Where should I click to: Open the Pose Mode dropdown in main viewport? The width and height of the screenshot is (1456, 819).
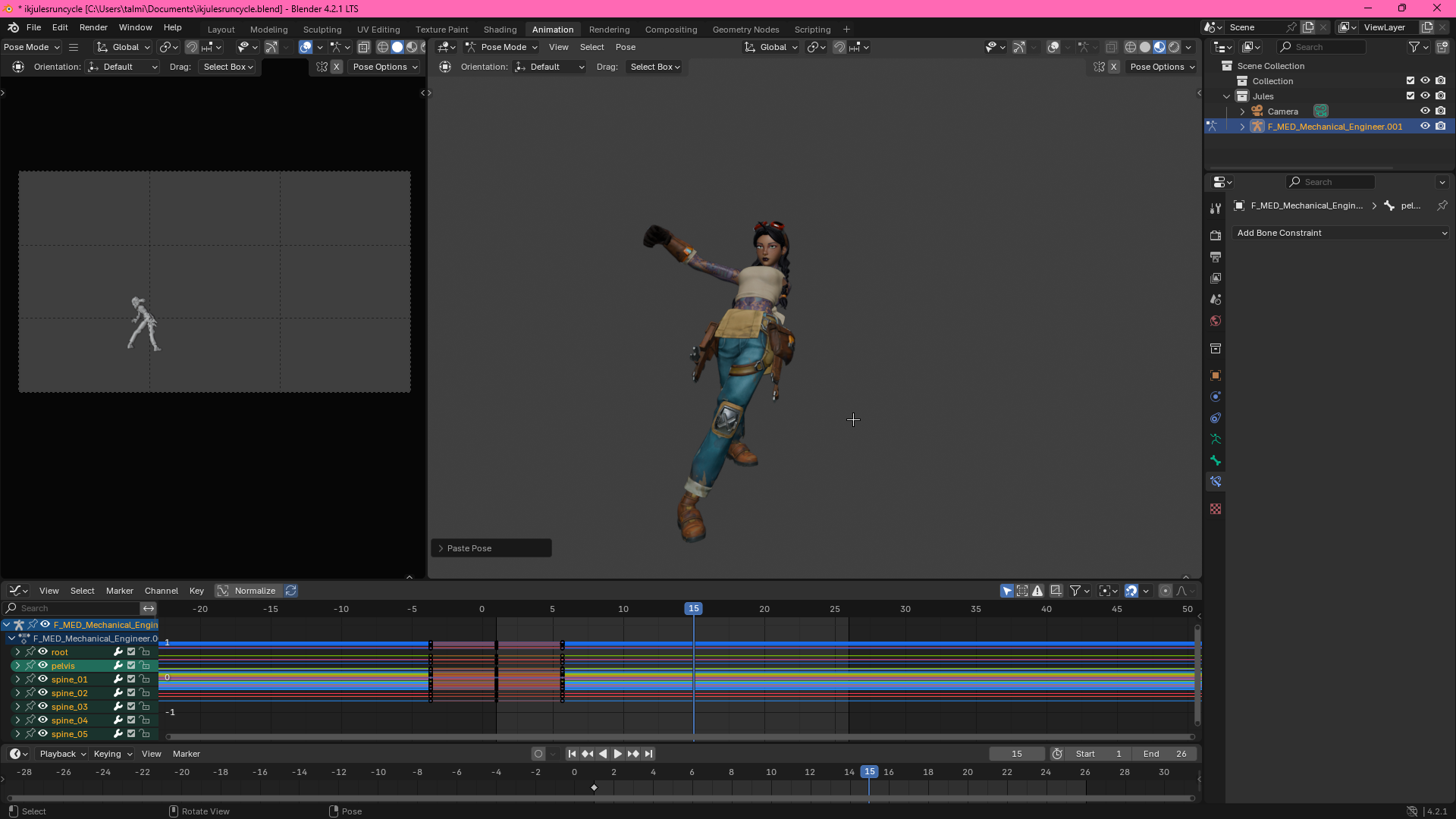point(501,47)
